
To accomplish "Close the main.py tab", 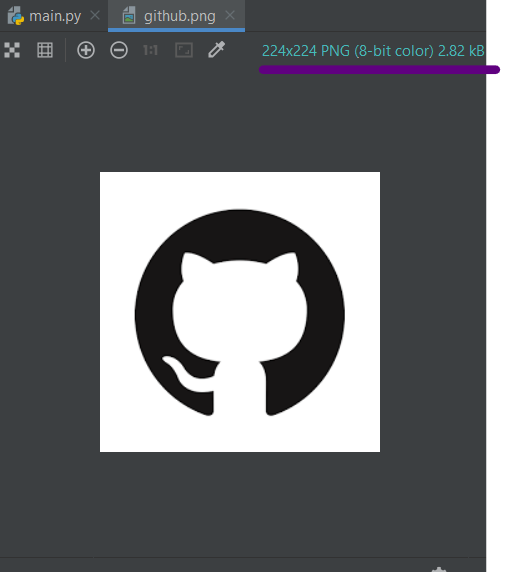I will click(x=95, y=15).
